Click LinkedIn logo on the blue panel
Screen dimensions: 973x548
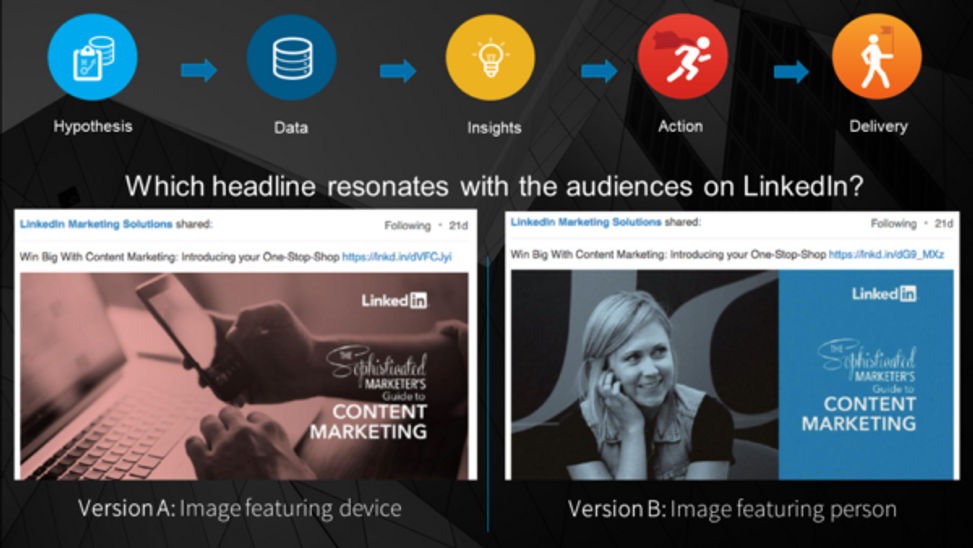click(x=884, y=294)
